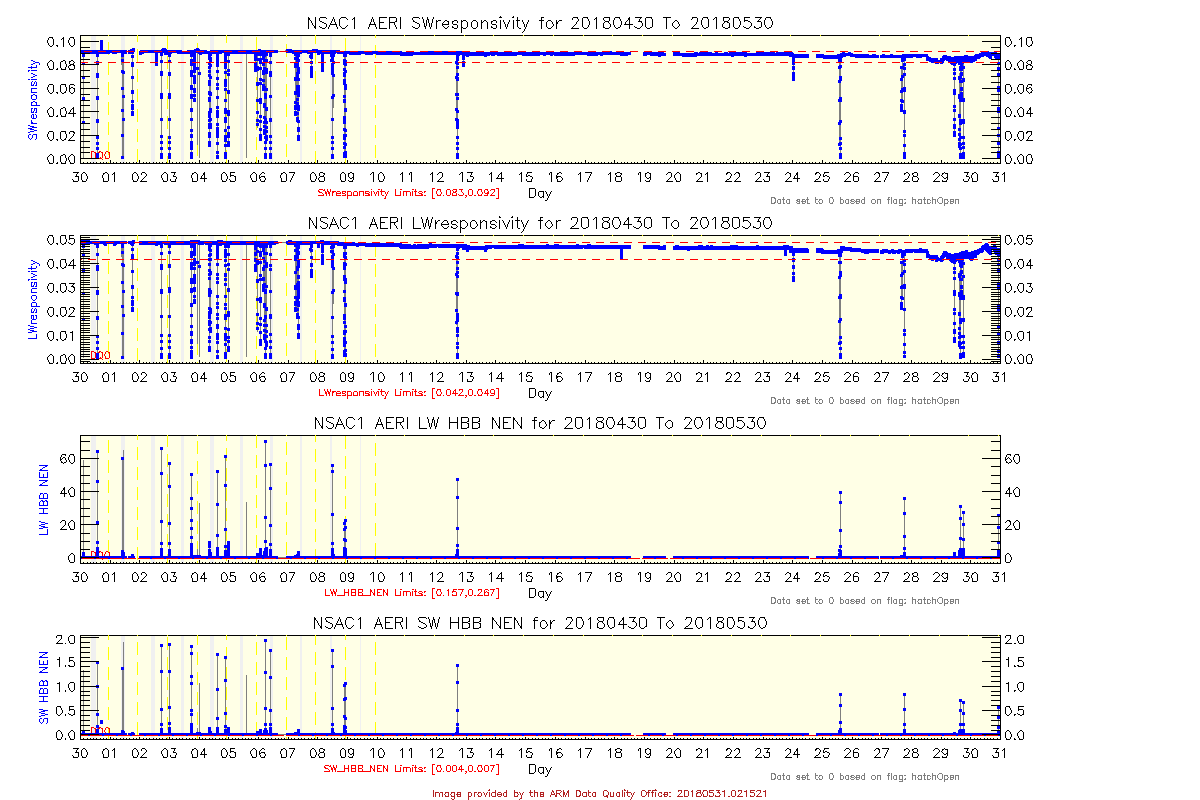Click the vertical LWresponsivity y-axis label
The height and width of the screenshot is (800, 1200).
tap(33, 301)
